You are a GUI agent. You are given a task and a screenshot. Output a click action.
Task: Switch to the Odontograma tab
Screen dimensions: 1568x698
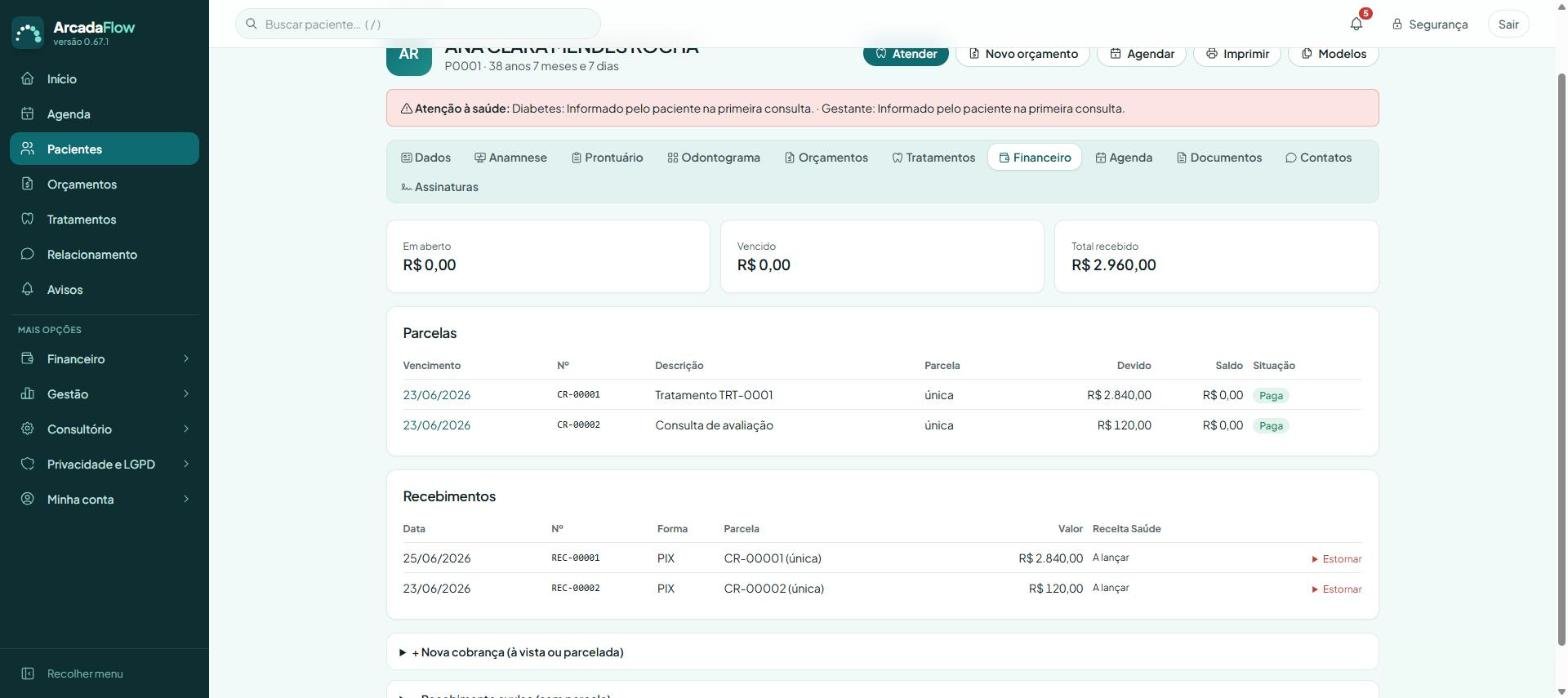pos(714,158)
